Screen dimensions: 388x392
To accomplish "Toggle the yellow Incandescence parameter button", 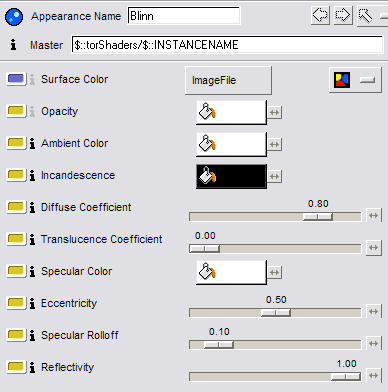I will point(16,175).
